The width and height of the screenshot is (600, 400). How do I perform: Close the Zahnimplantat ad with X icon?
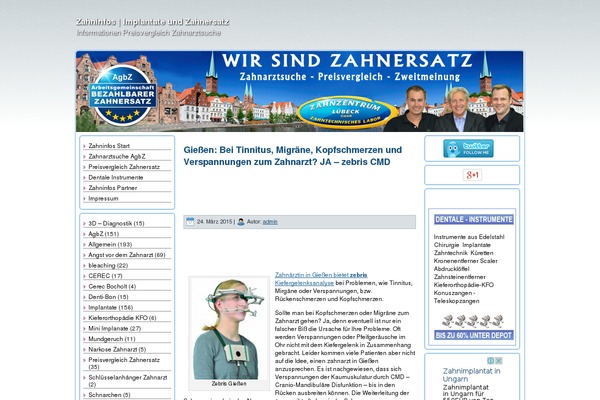499,361
